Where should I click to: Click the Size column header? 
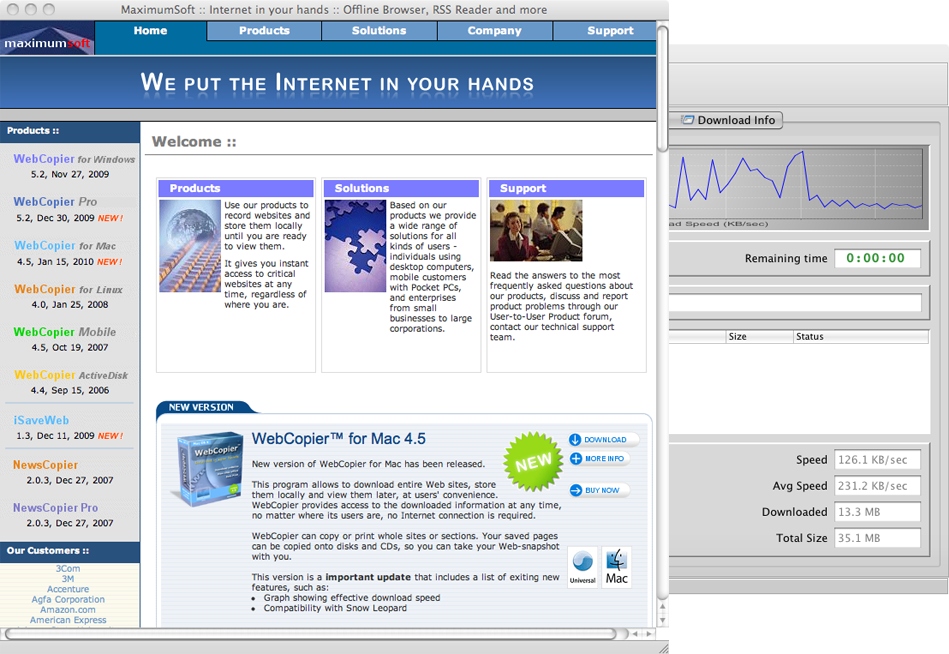(x=760, y=336)
